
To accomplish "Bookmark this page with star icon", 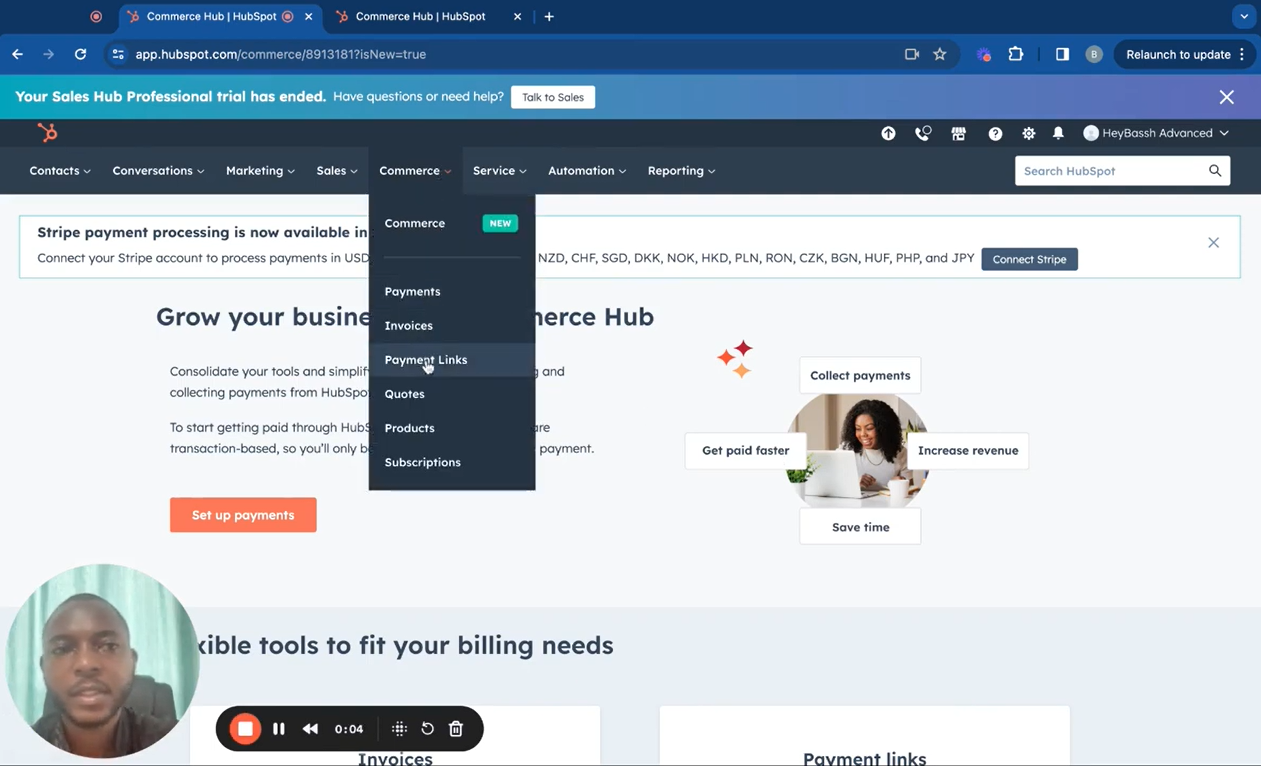I will coord(940,54).
